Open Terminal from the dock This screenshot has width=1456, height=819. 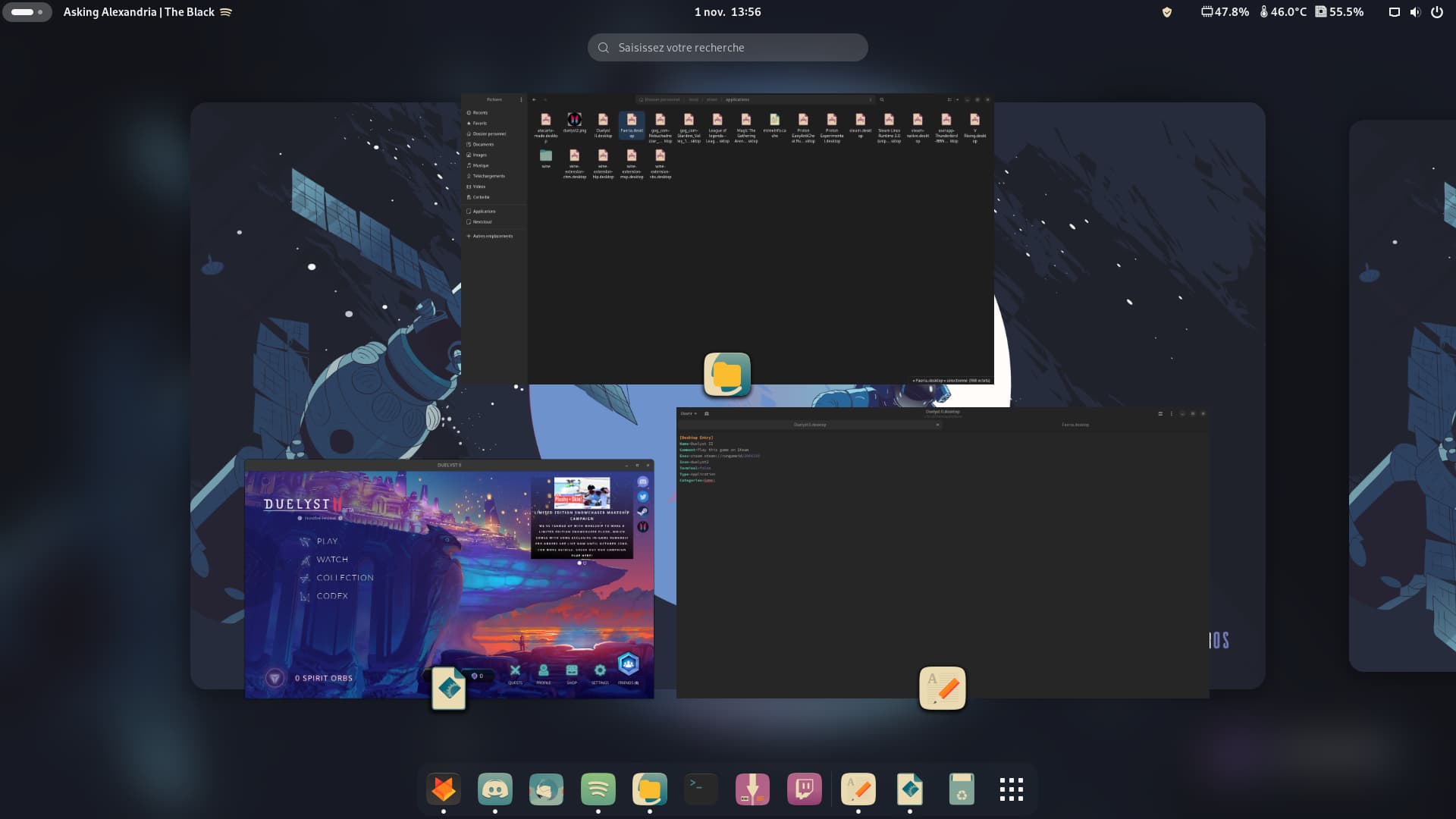point(701,789)
